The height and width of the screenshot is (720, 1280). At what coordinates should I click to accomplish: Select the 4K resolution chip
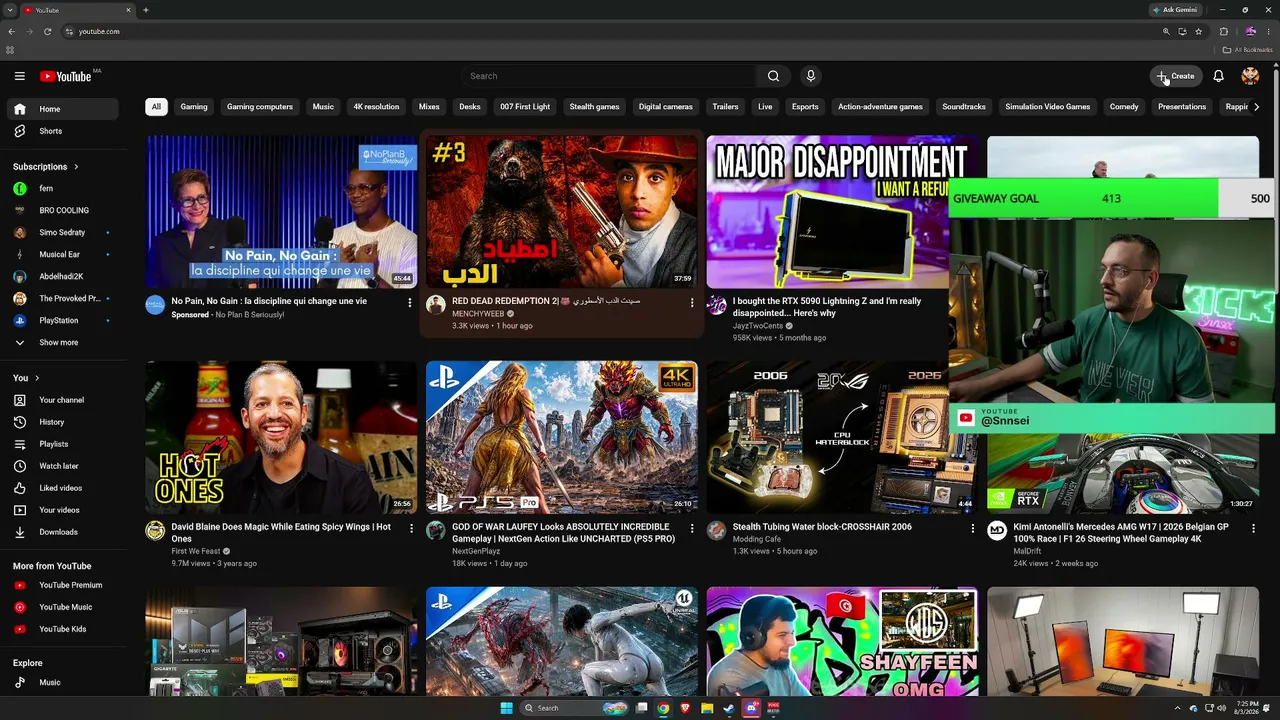[x=376, y=107]
